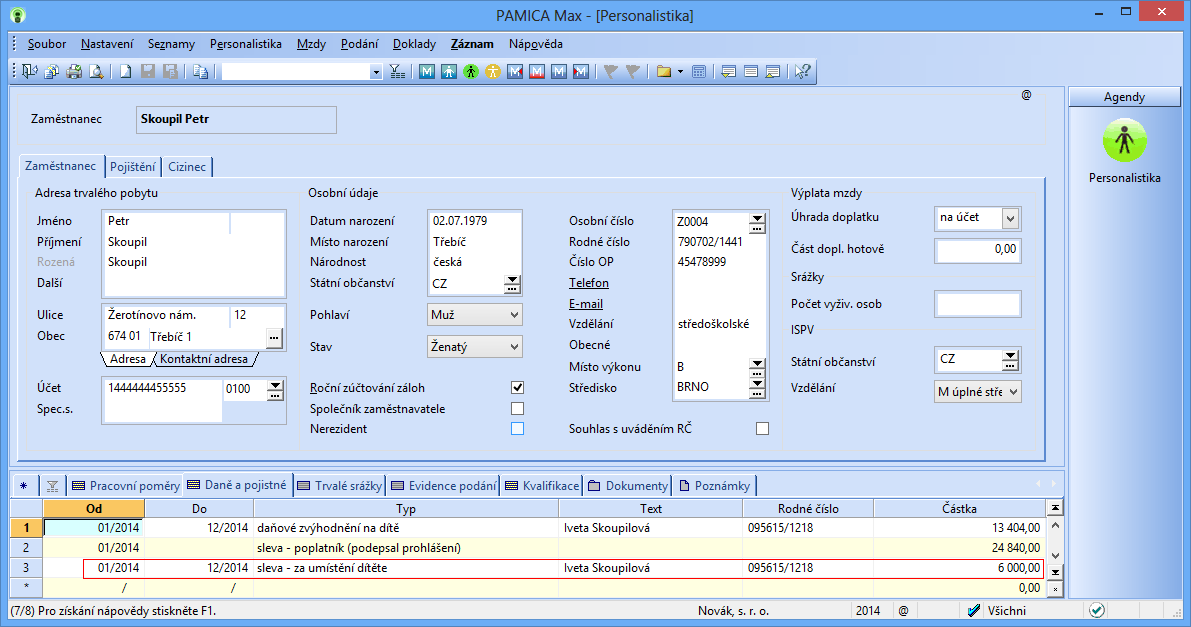Select table row number 2
Image resolution: width=1191 pixels, height=627 pixels.
click(x=26, y=548)
